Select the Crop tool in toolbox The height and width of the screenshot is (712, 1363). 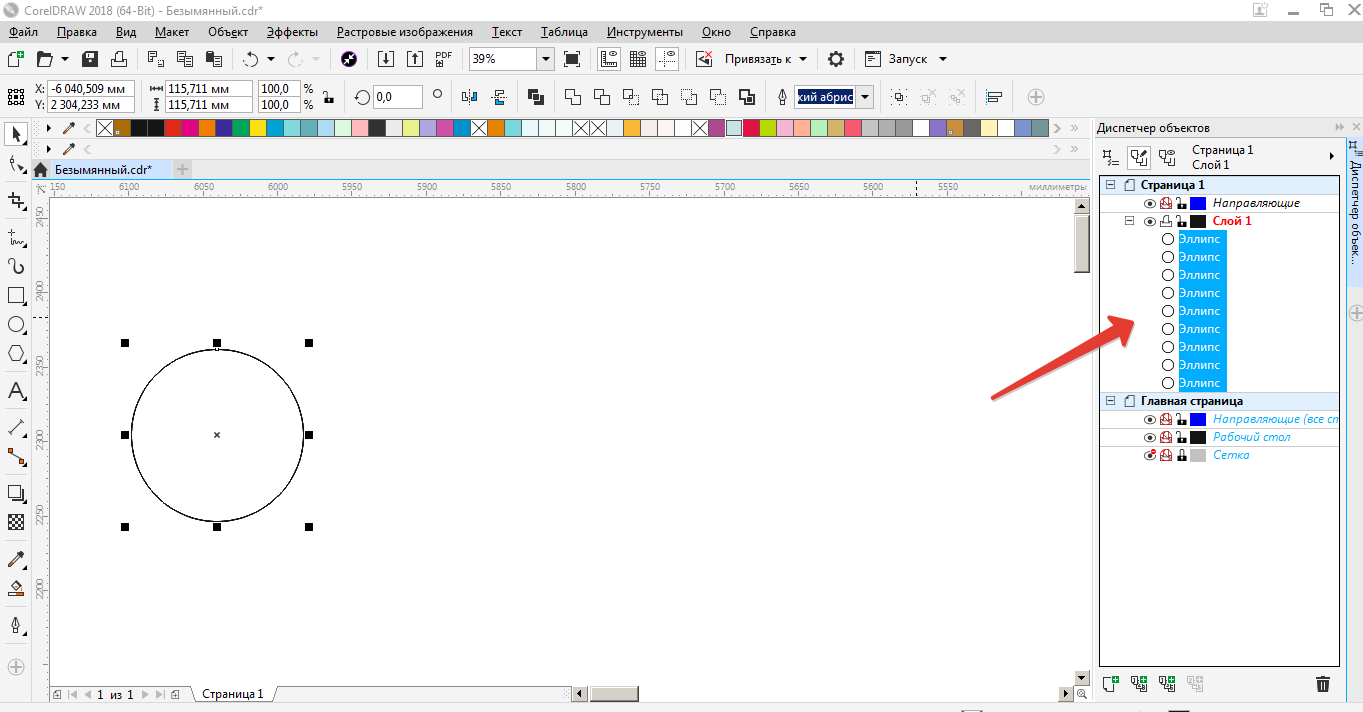16,201
